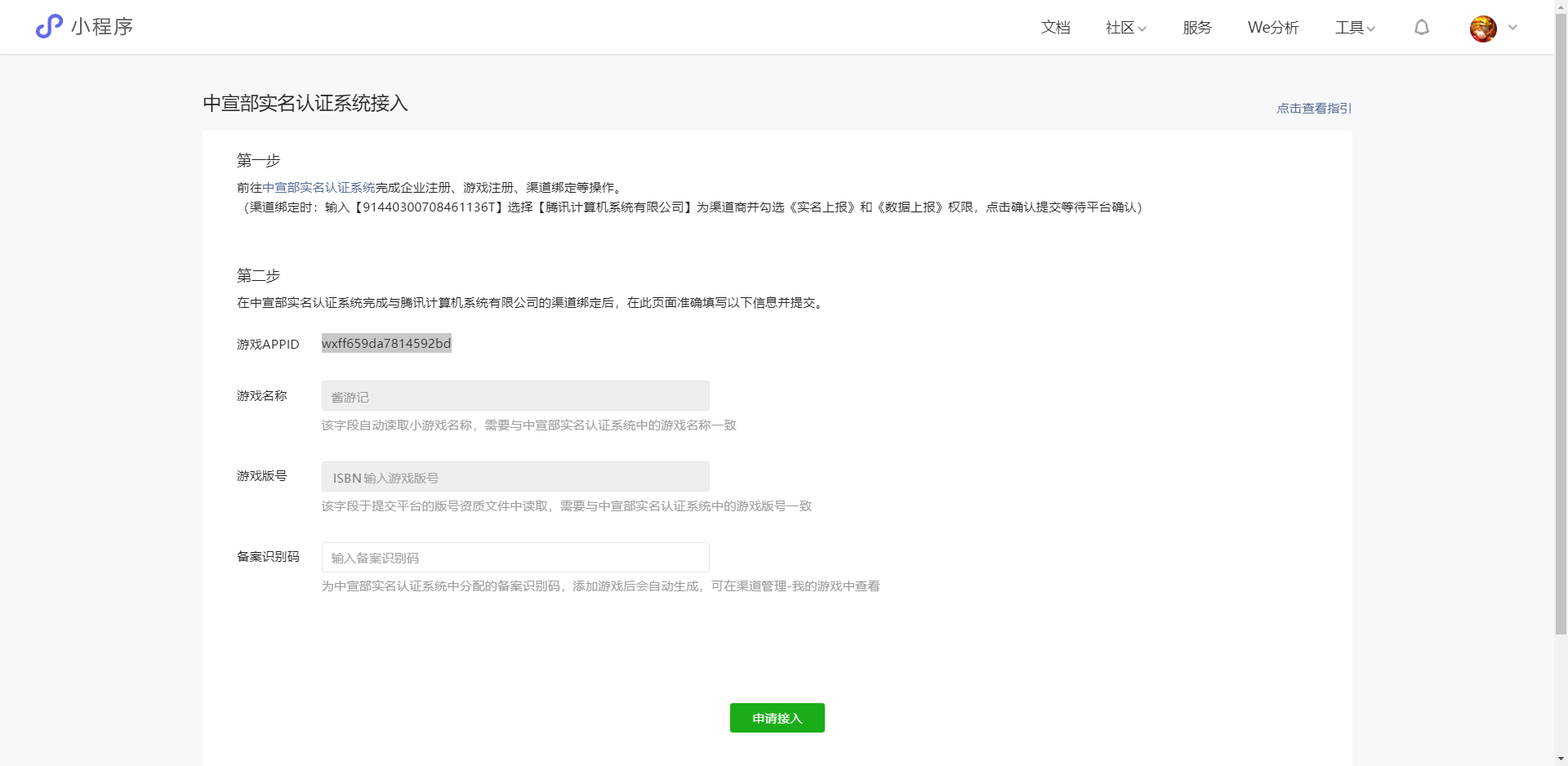
Task: Open the 文档 menu item
Action: pyautogui.click(x=1055, y=28)
